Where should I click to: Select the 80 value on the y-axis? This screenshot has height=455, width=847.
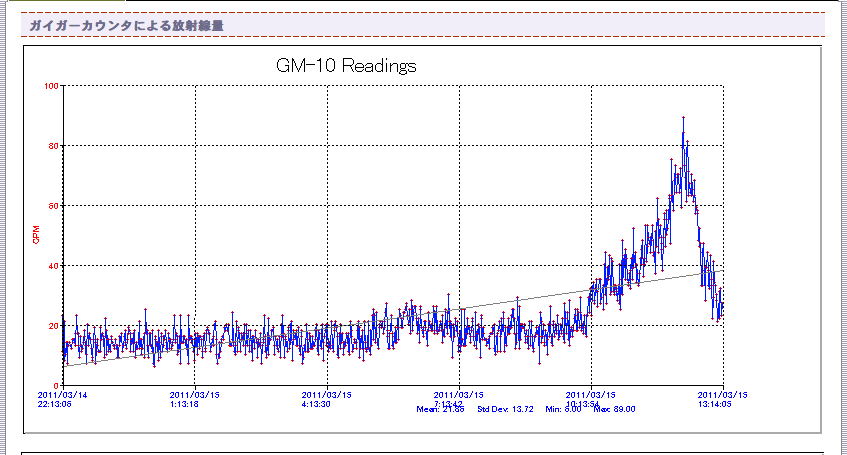(54, 146)
